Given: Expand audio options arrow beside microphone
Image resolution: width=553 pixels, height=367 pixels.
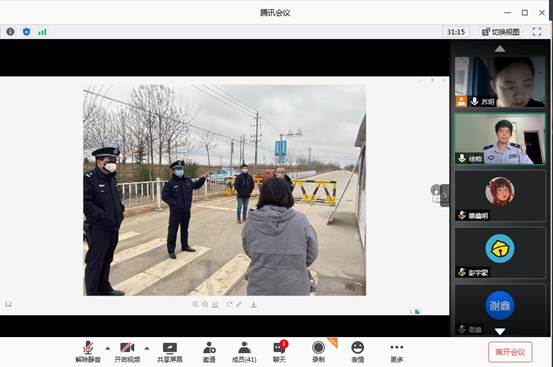Looking at the screenshot, I should coord(108,348).
